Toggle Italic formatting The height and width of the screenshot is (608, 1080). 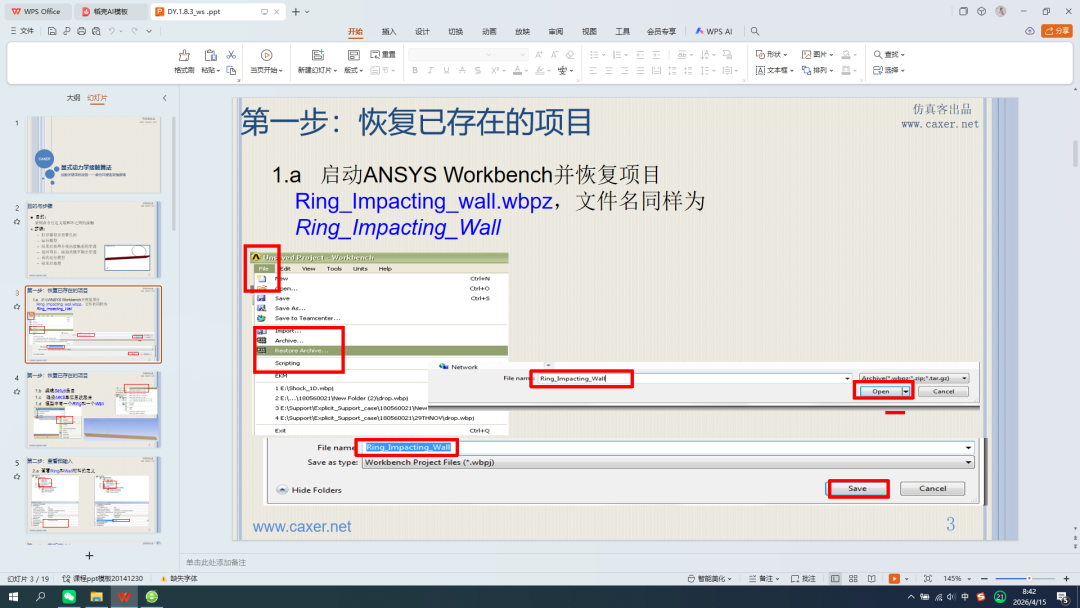430,70
